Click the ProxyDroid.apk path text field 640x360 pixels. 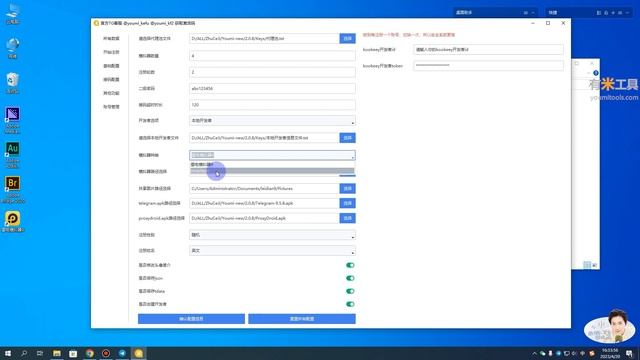(264, 218)
